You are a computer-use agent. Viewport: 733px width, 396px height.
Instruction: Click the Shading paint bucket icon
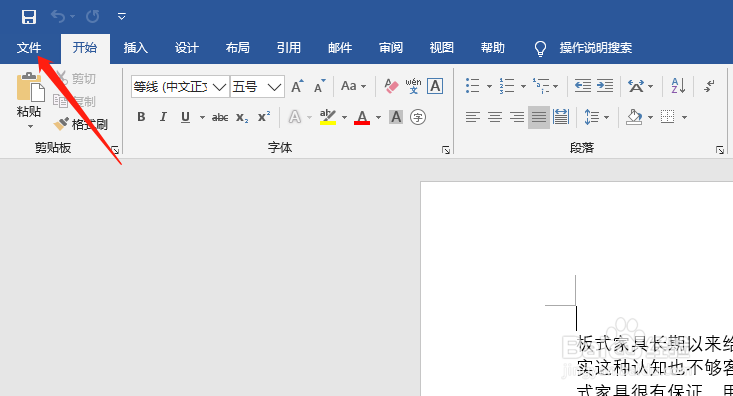[634, 117]
